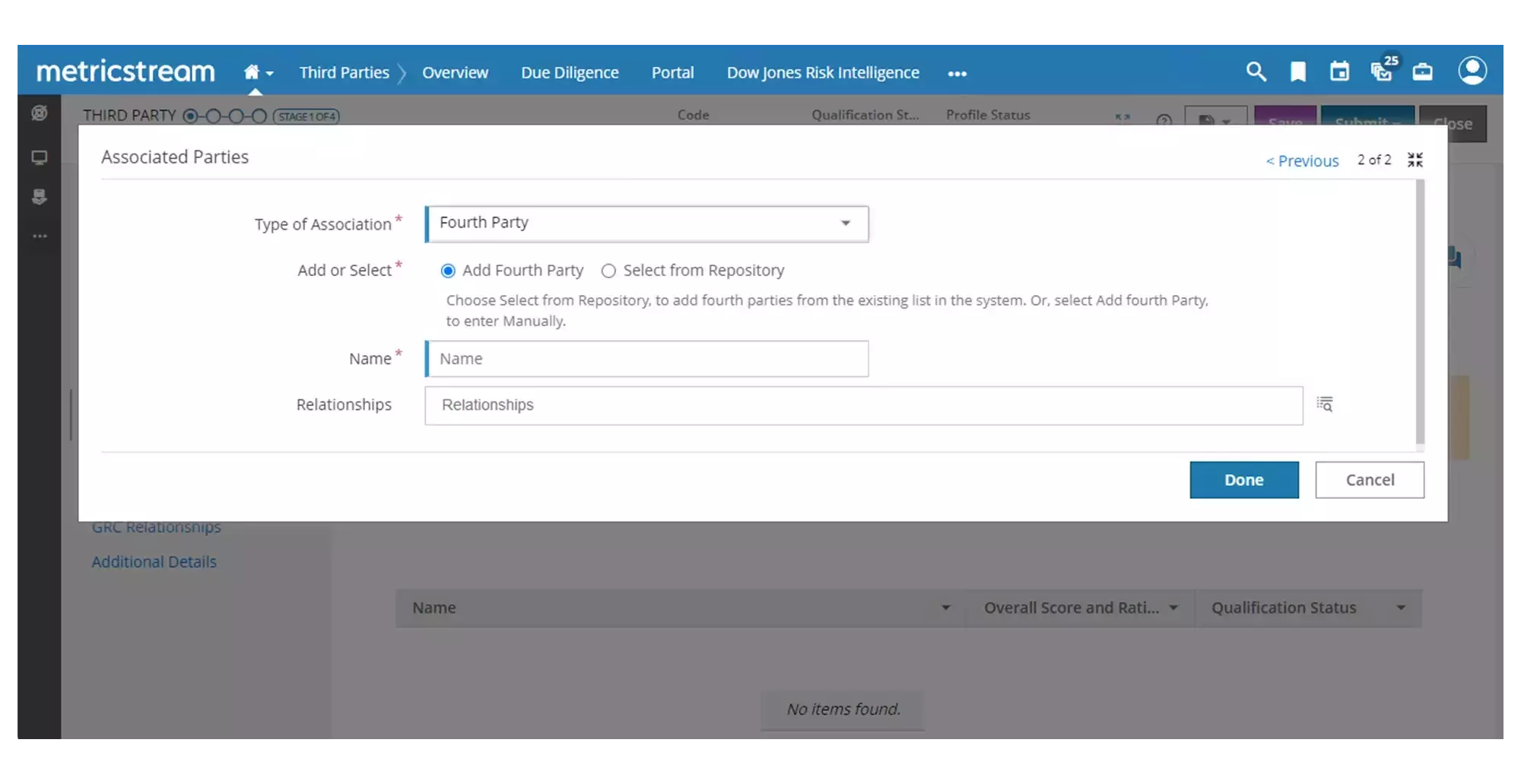Screen dimensions: 1521x784
Task: Open the Type of Association dropdown
Action: pyautogui.click(x=846, y=224)
